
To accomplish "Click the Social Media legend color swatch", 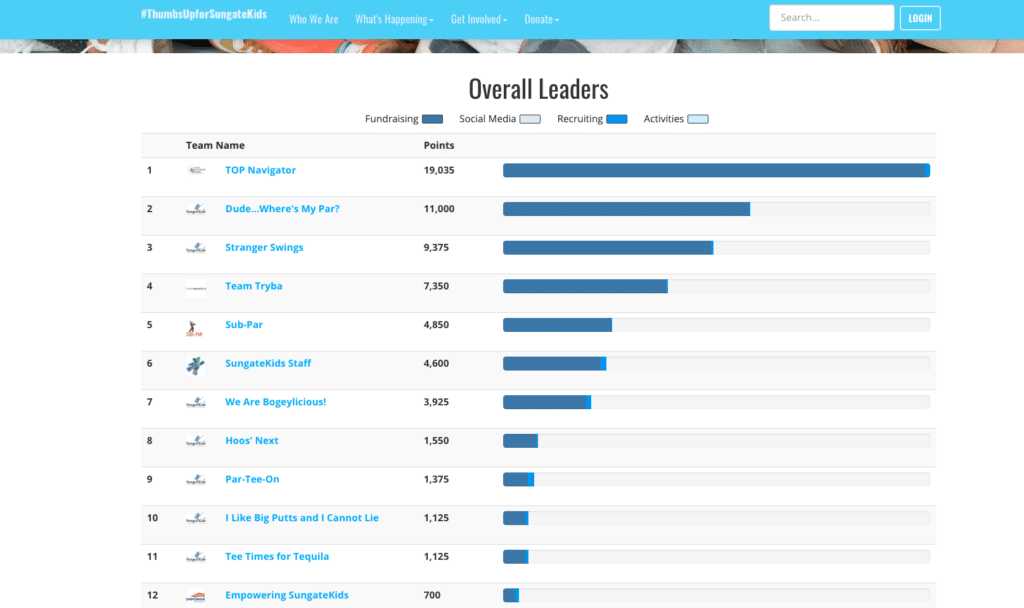I will (x=530, y=119).
